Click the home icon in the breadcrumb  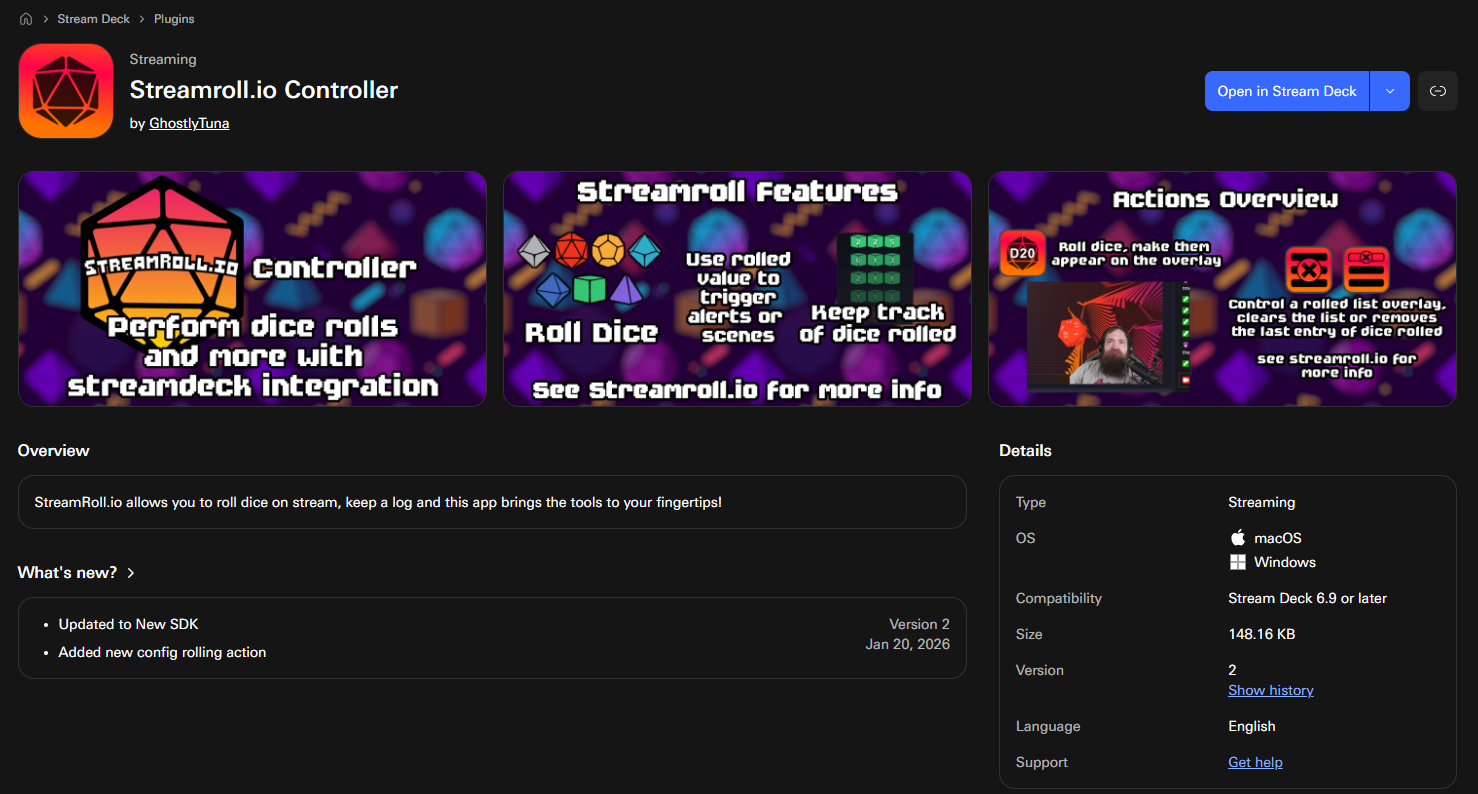tap(25, 18)
